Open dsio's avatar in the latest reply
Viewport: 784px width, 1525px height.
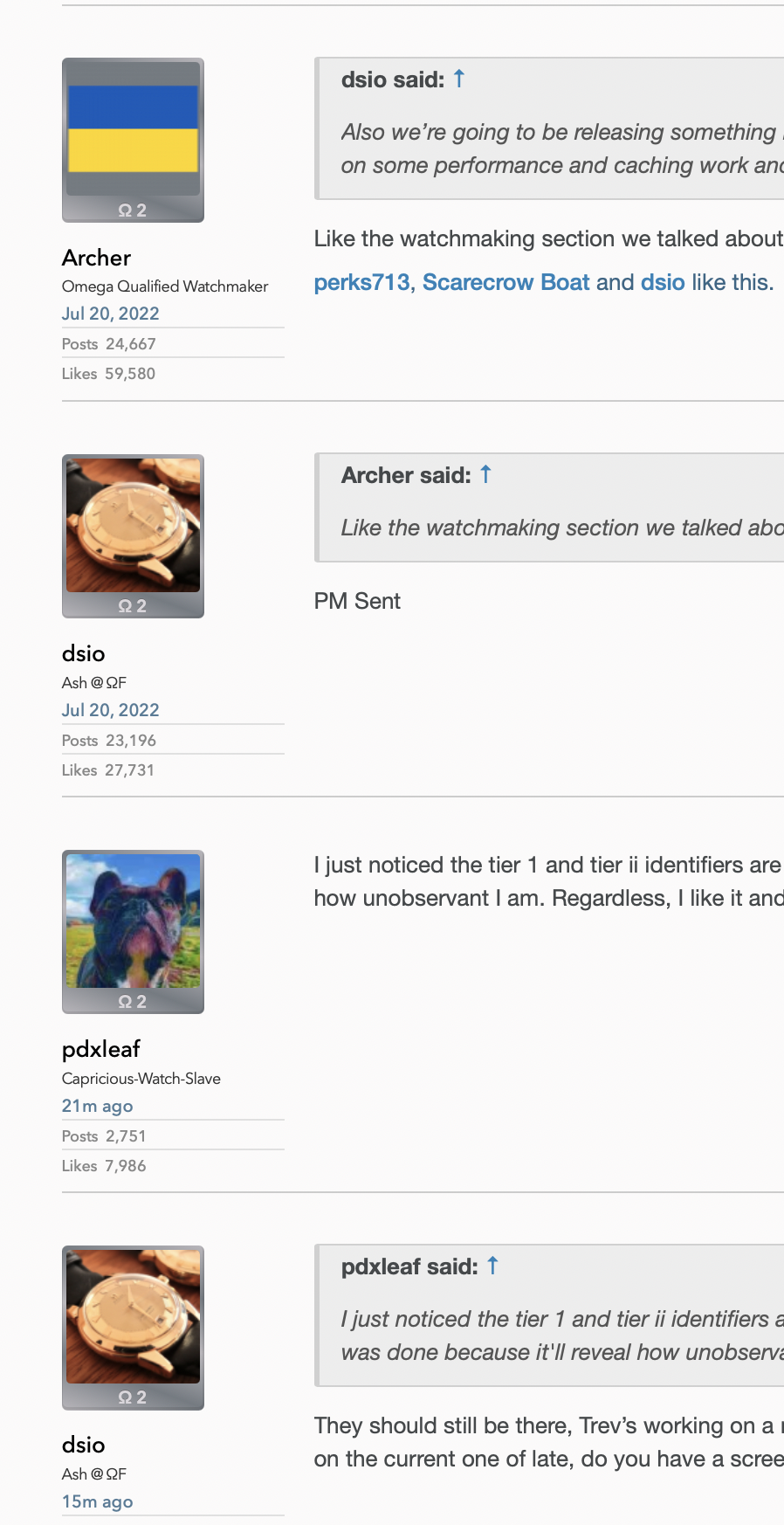coord(133,1317)
